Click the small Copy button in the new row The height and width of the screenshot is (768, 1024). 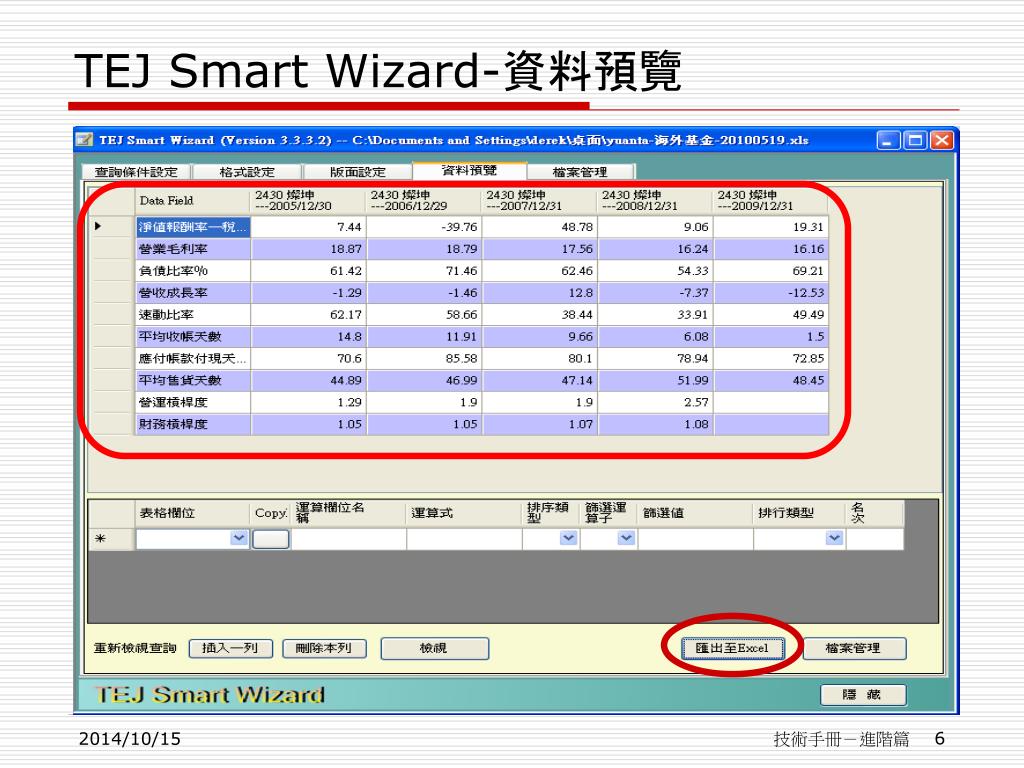pyautogui.click(x=270, y=540)
